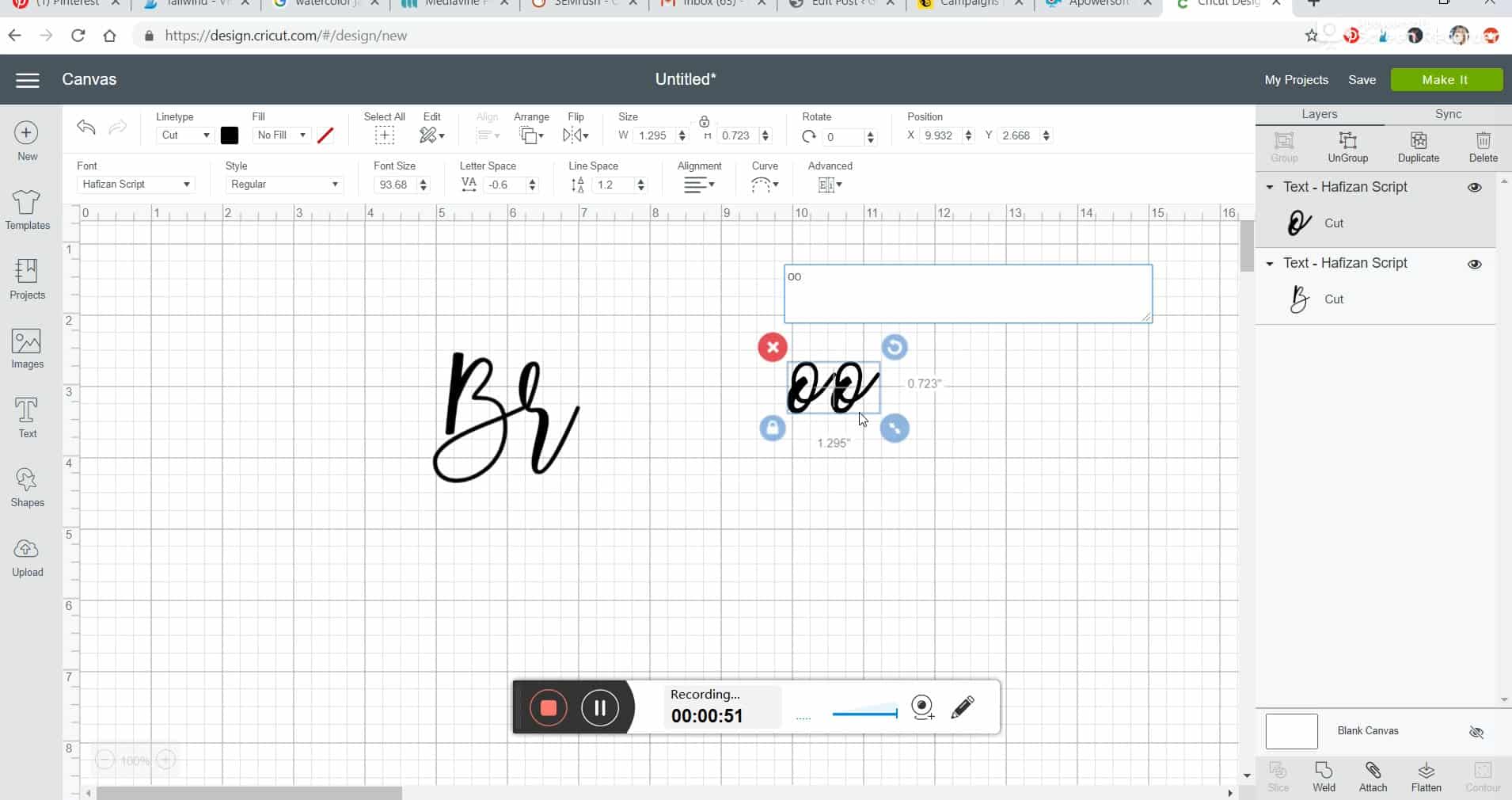Open the Linetype Cut dropdown
The width and height of the screenshot is (1512, 800).
[x=184, y=135]
